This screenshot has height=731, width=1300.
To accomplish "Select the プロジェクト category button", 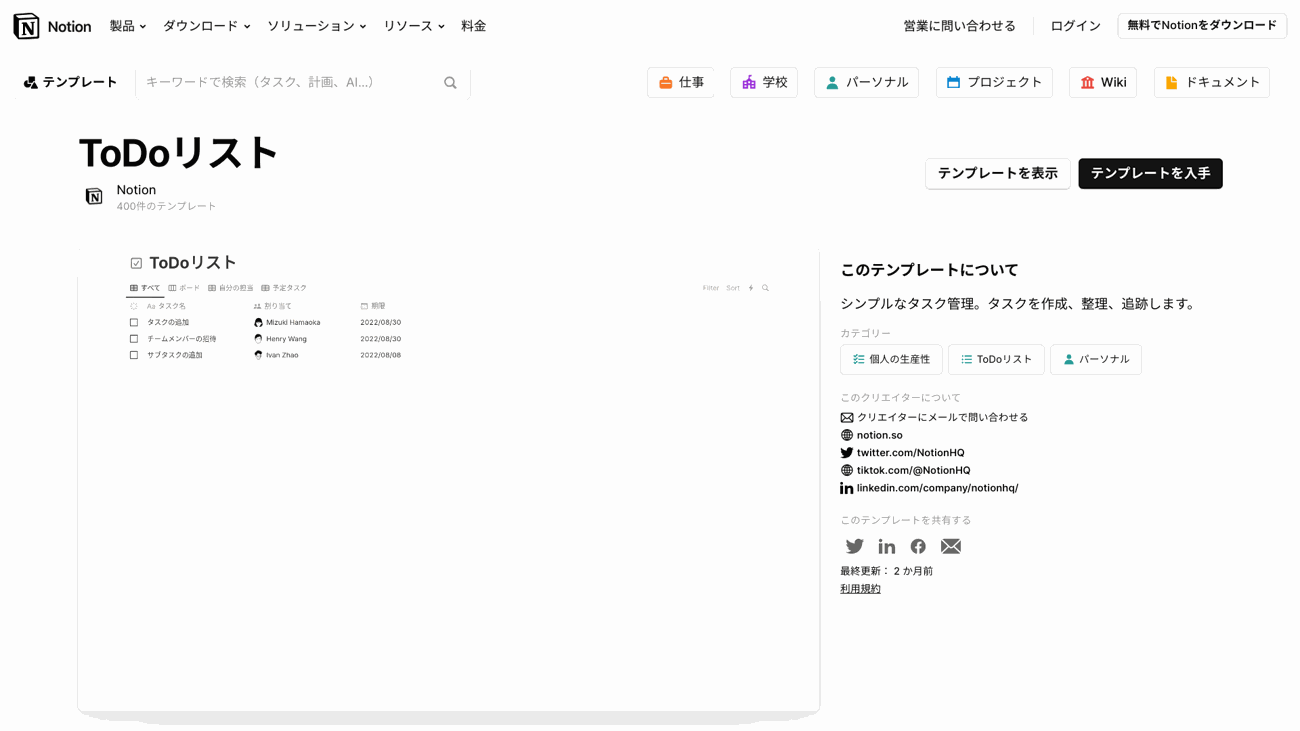I will point(994,83).
